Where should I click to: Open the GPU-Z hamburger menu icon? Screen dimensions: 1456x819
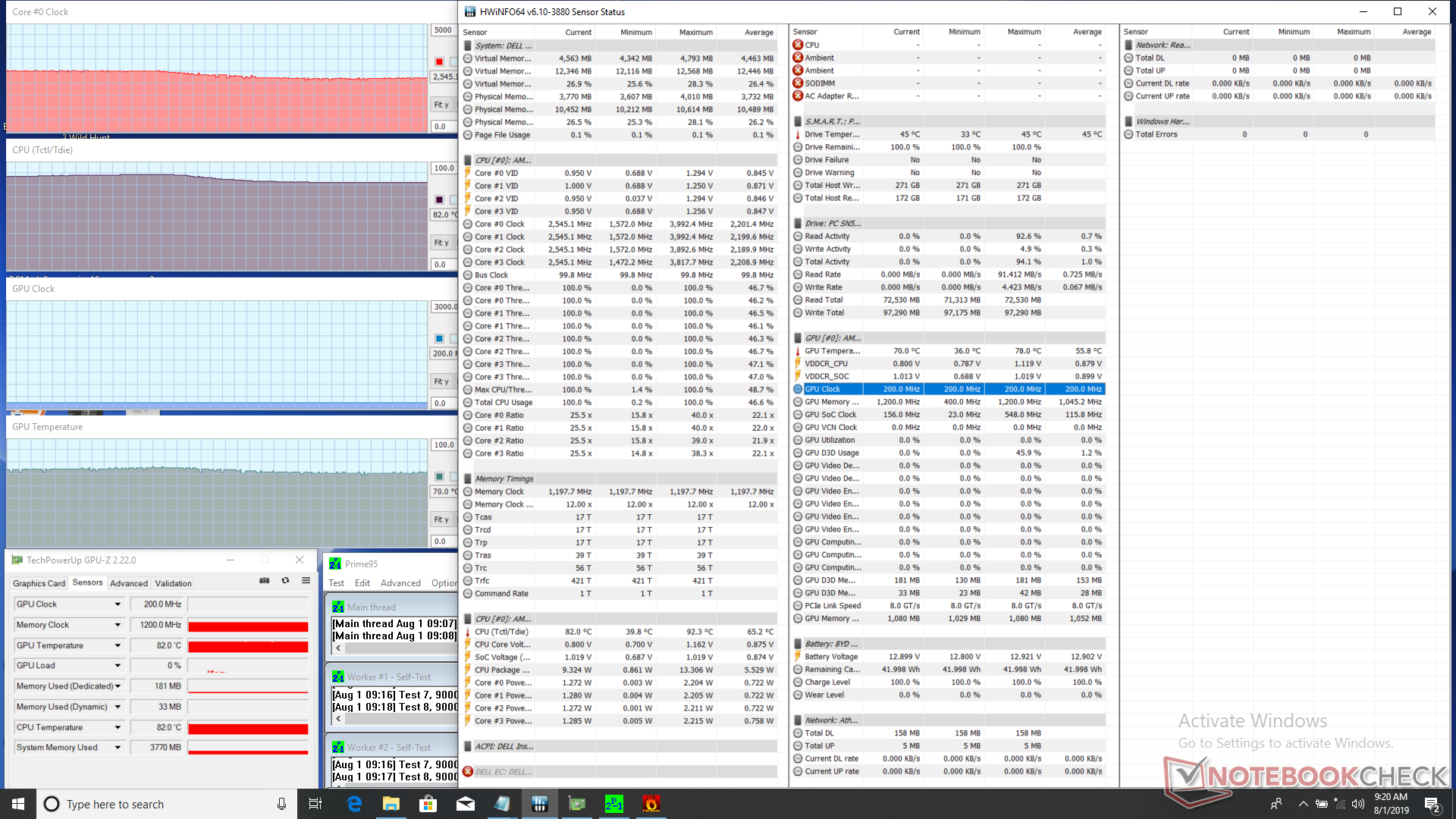point(306,581)
